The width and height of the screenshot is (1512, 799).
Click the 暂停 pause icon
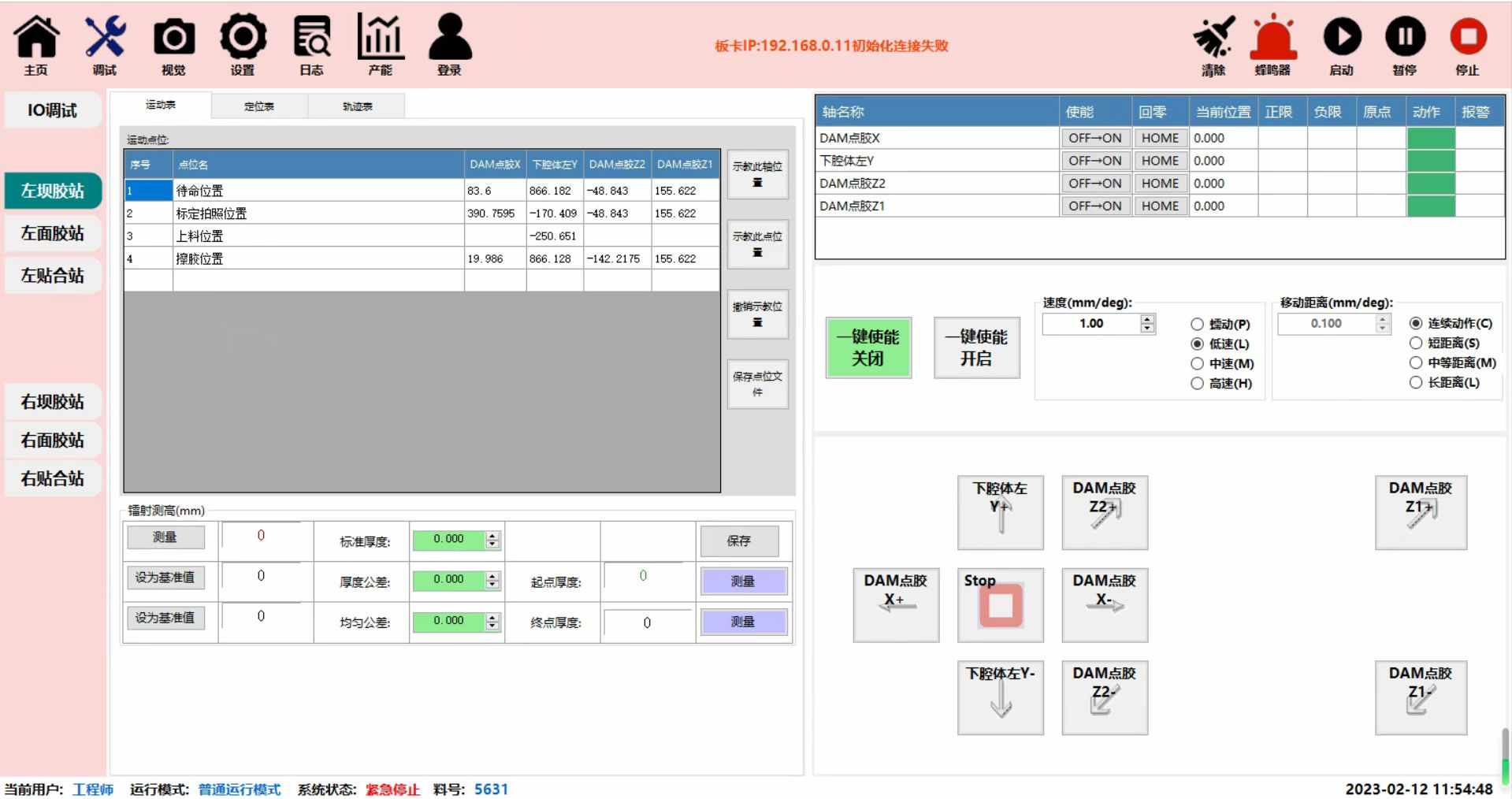point(1405,46)
